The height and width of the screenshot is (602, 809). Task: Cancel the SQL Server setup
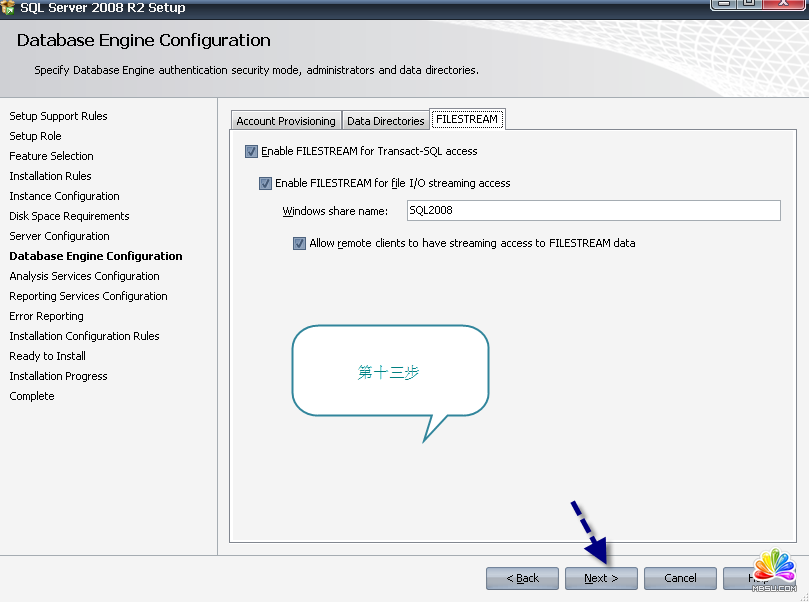680,578
